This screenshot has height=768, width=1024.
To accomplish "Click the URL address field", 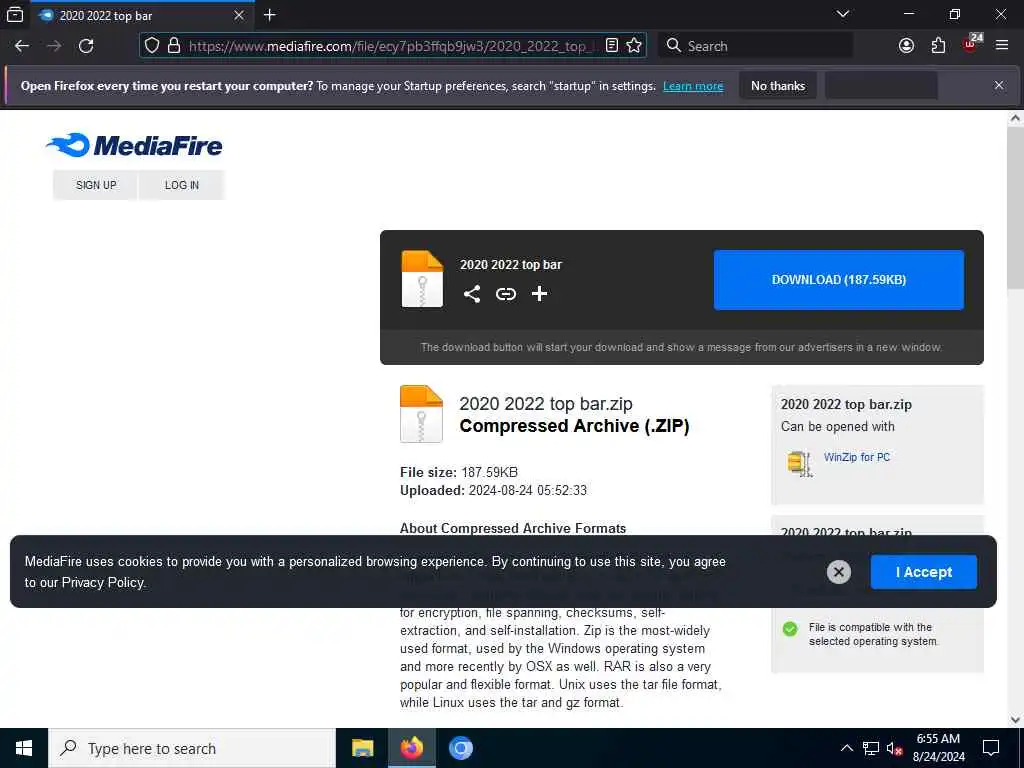I will tap(392, 46).
